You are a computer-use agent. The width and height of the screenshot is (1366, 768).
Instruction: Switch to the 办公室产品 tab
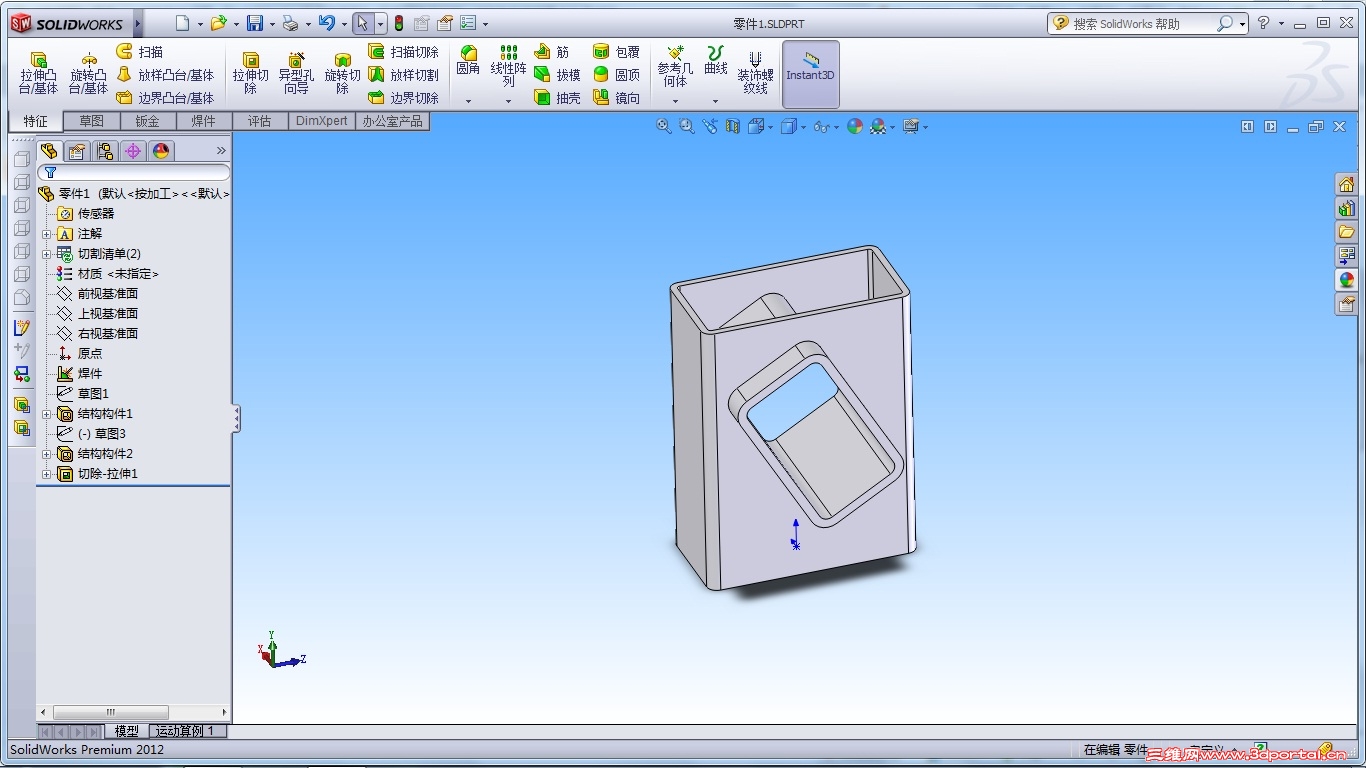[393, 121]
